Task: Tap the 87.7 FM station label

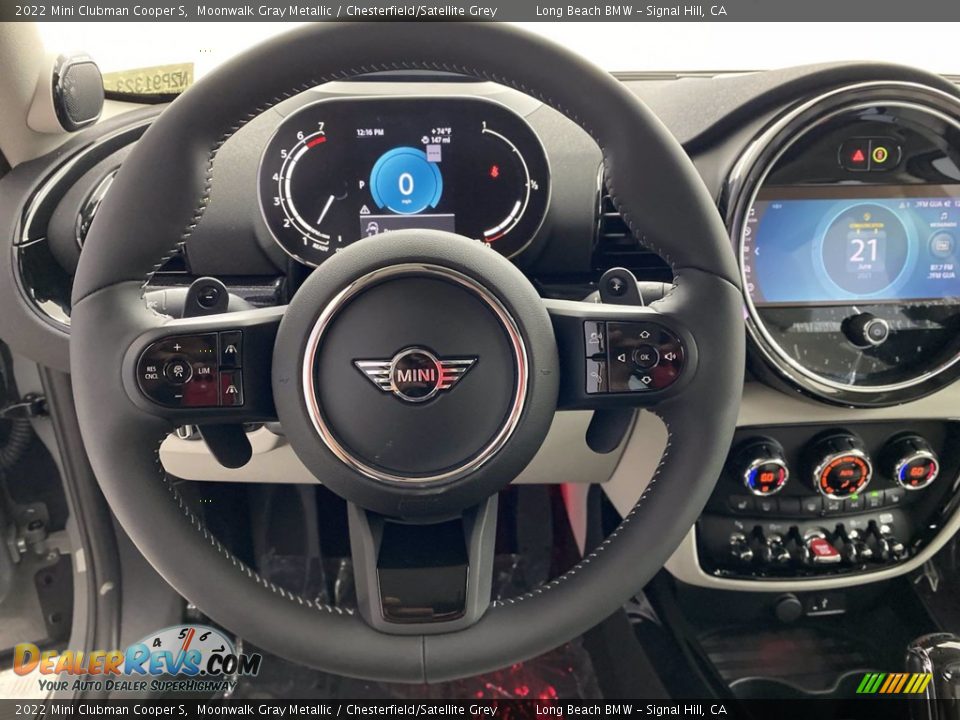Action: coord(940,268)
